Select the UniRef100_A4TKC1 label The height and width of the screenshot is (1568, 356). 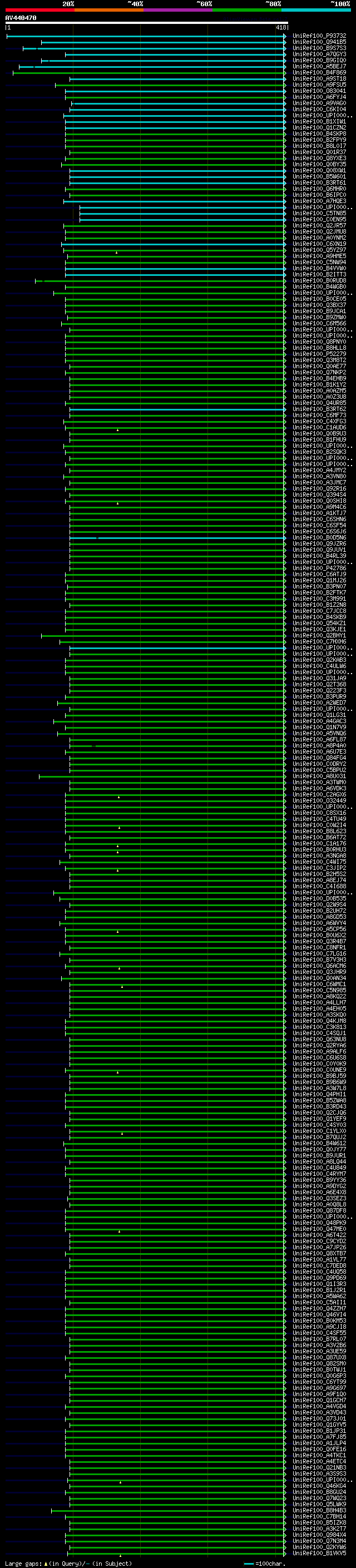click(x=319, y=1456)
